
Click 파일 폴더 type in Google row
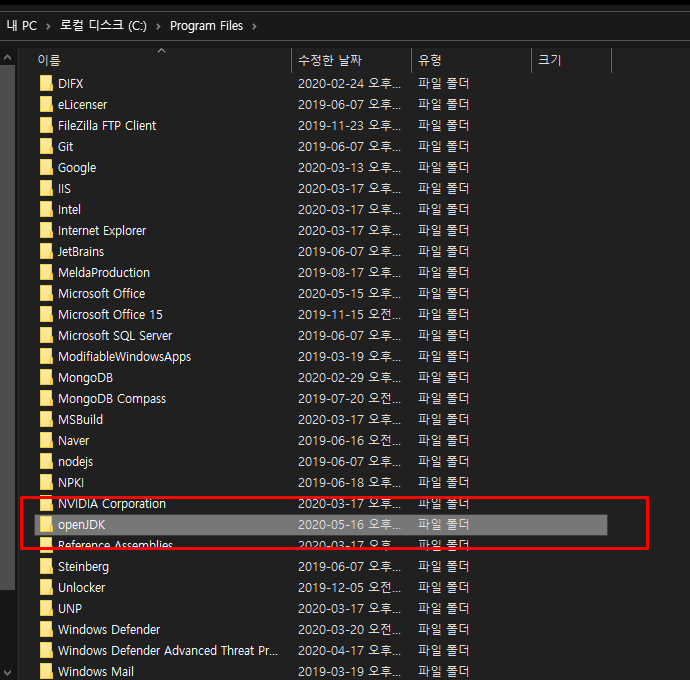[x=443, y=167]
